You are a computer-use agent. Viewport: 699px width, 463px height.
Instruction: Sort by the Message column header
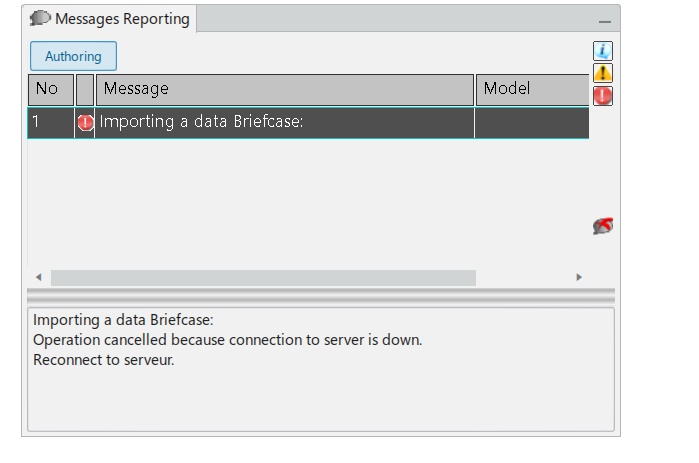(284, 89)
